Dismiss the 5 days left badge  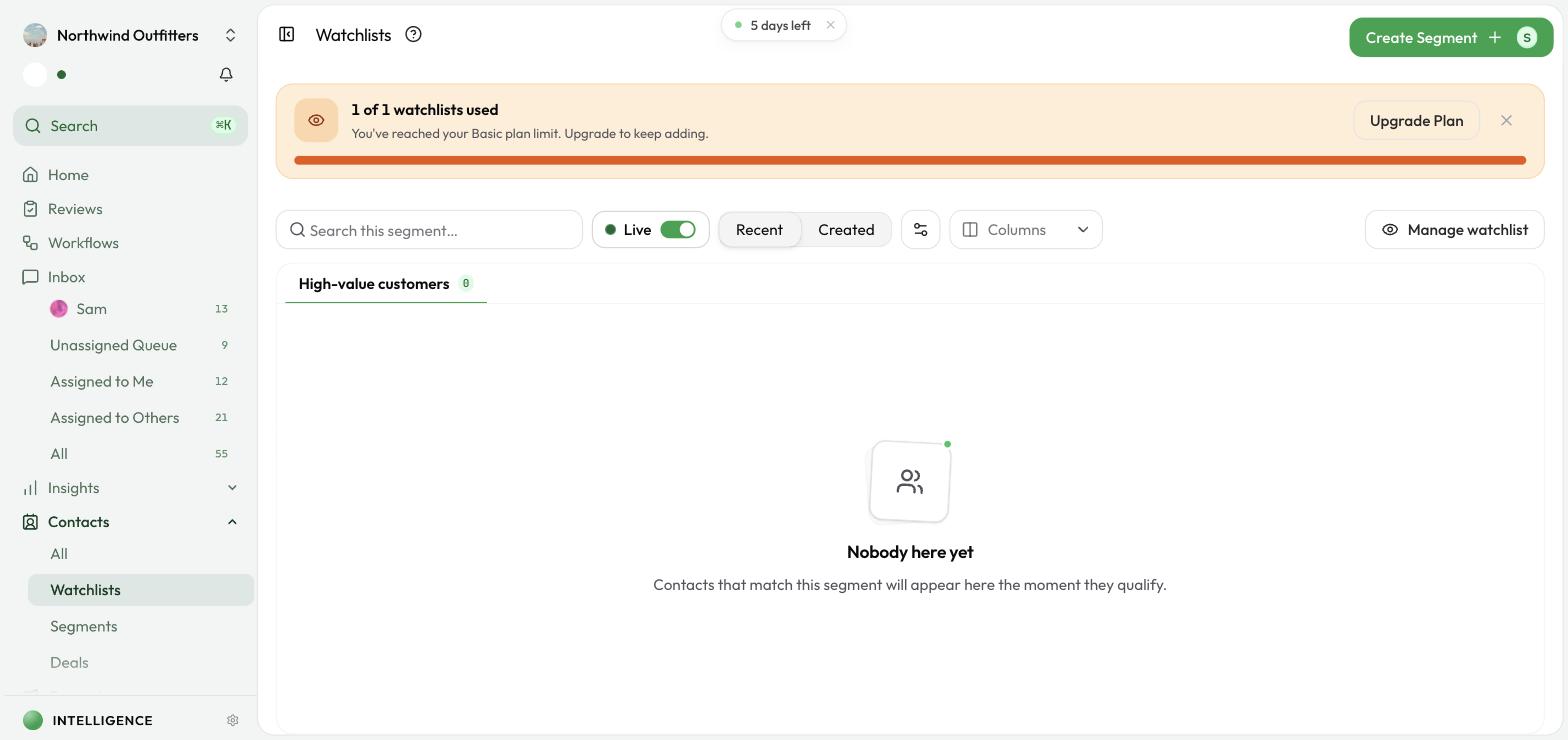(x=830, y=25)
